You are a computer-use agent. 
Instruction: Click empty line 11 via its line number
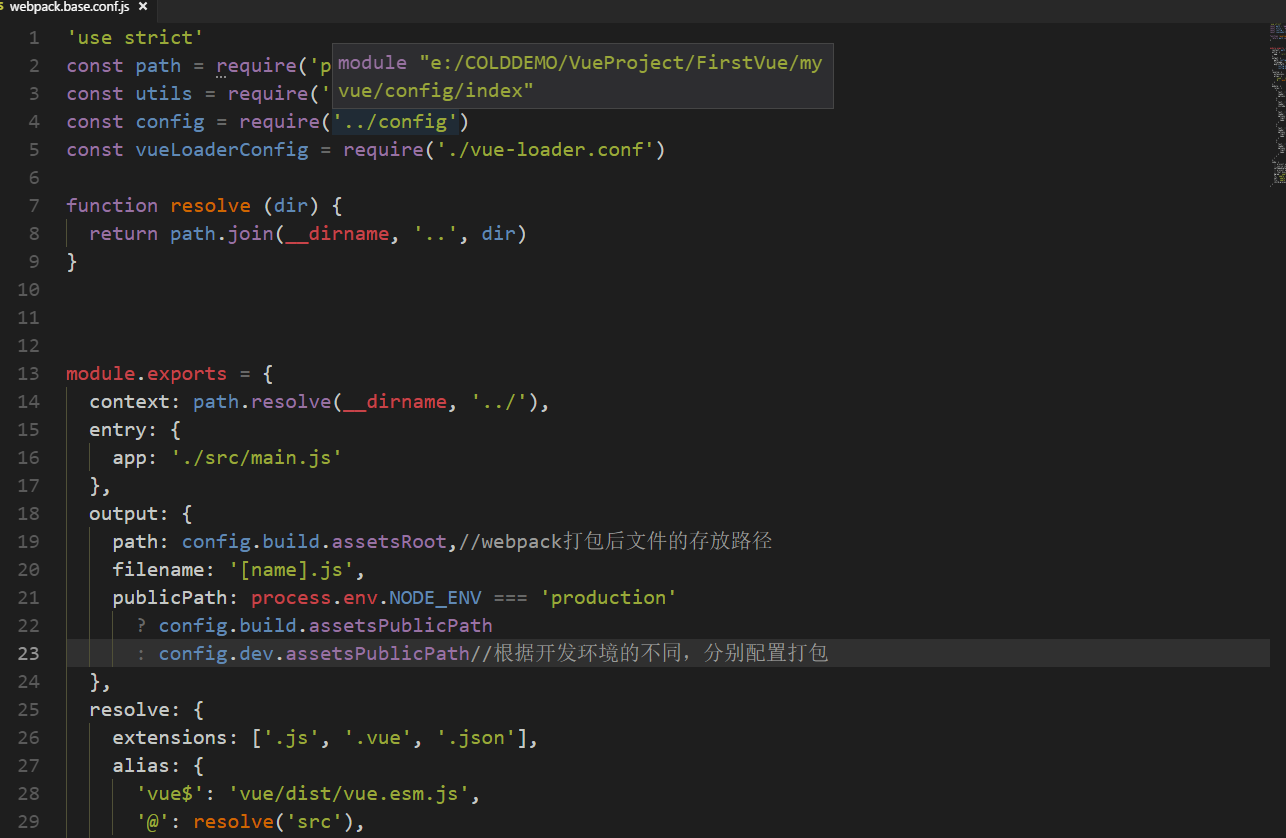28,317
